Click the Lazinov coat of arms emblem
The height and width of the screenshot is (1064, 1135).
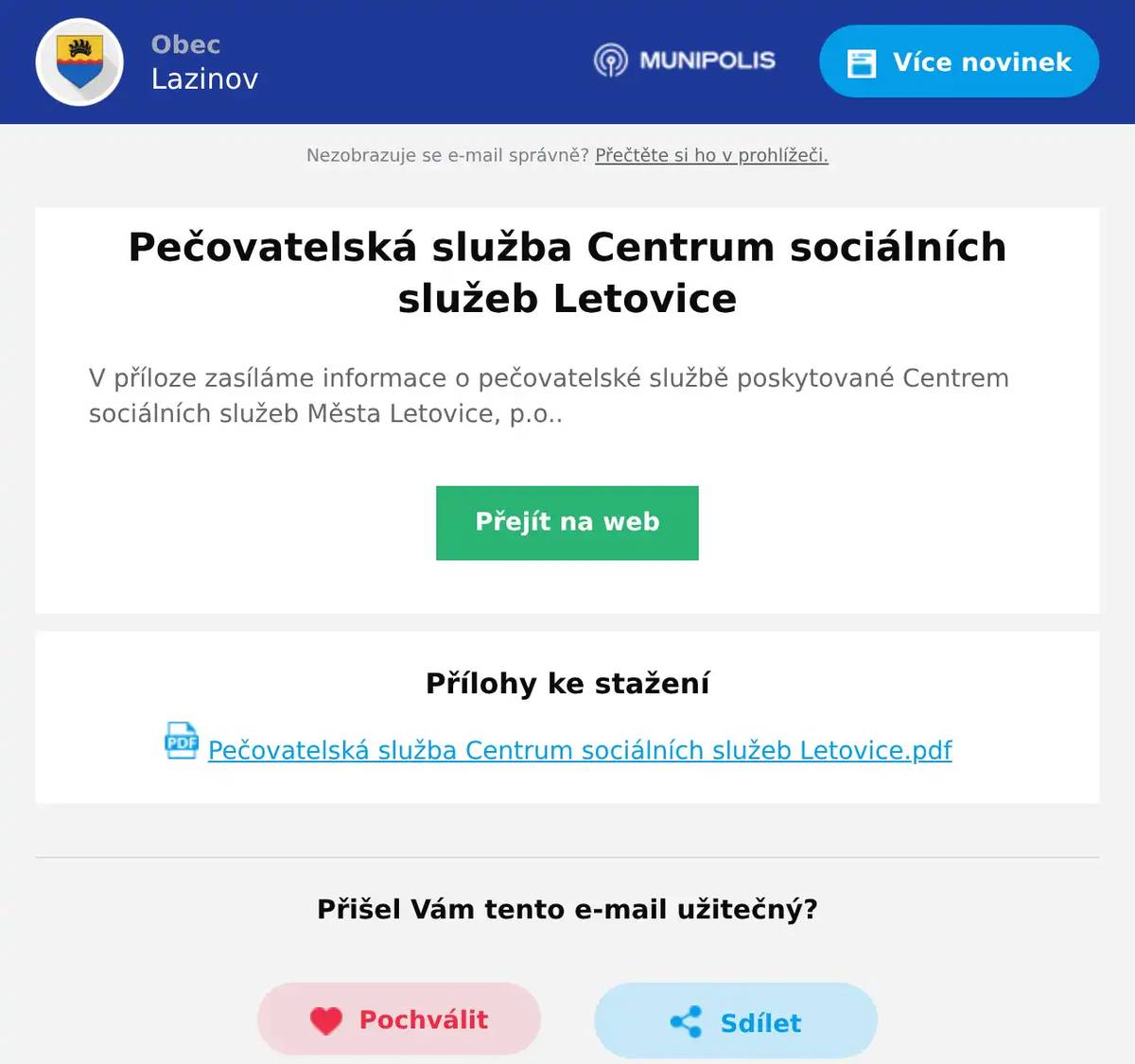click(x=79, y=61)
